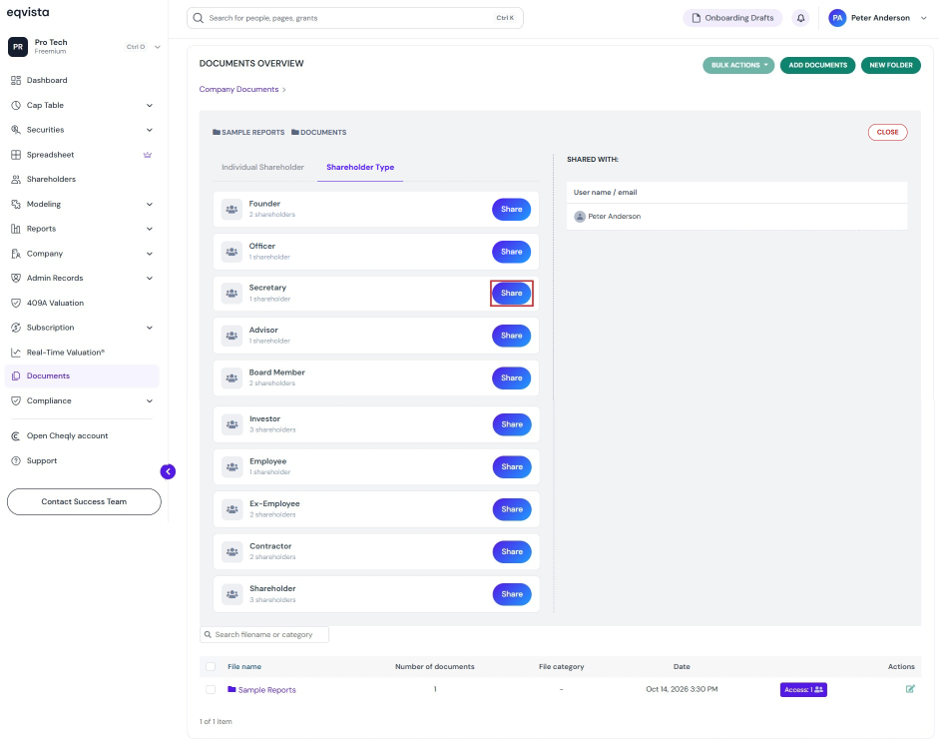
Task: Switch to the Individual Shareholder tab
Action: click(263, 167)
